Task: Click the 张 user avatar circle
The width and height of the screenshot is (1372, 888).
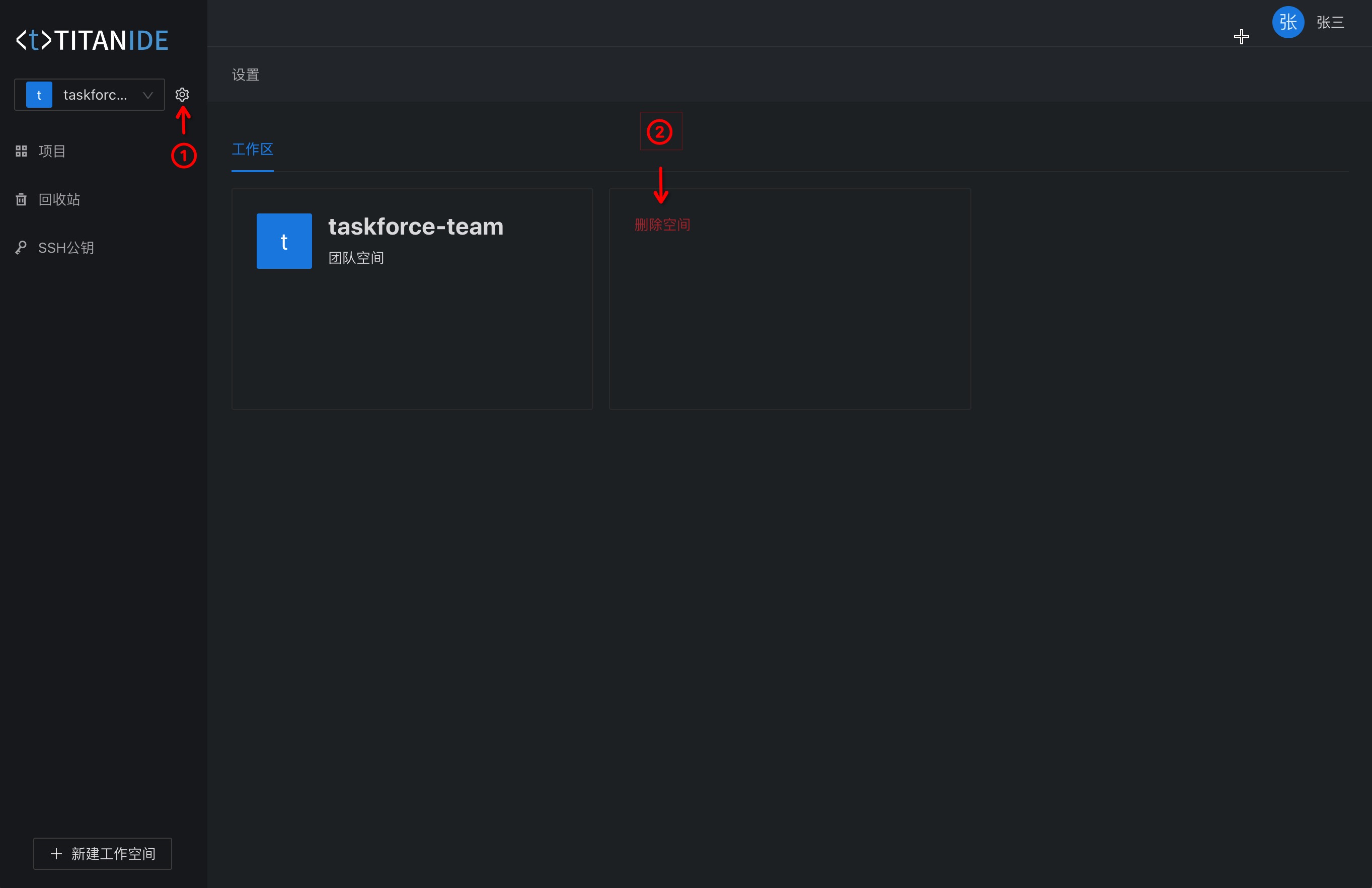Action: coord(1288,23)
